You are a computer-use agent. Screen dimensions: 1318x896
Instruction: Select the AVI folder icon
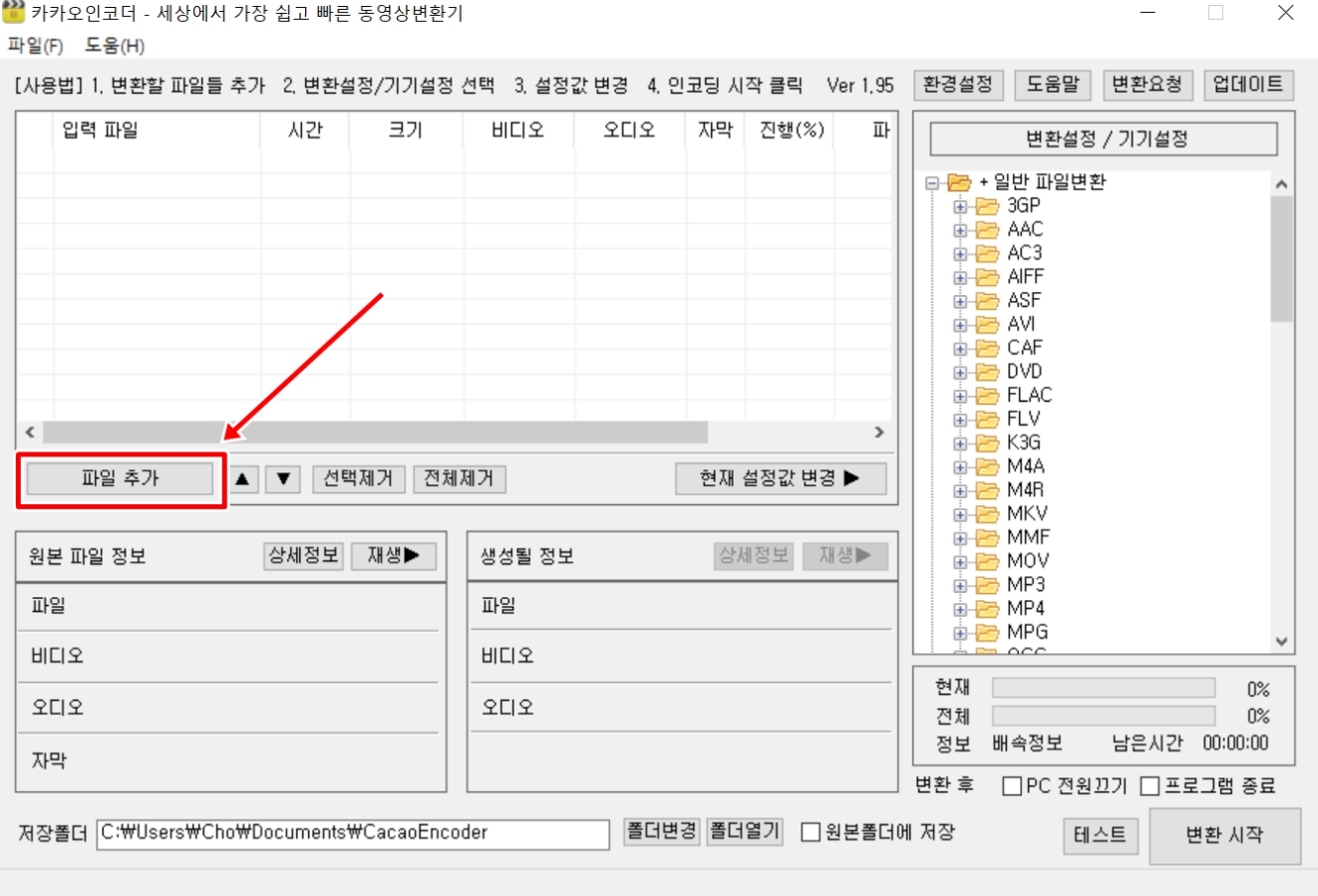click(987, 324)
